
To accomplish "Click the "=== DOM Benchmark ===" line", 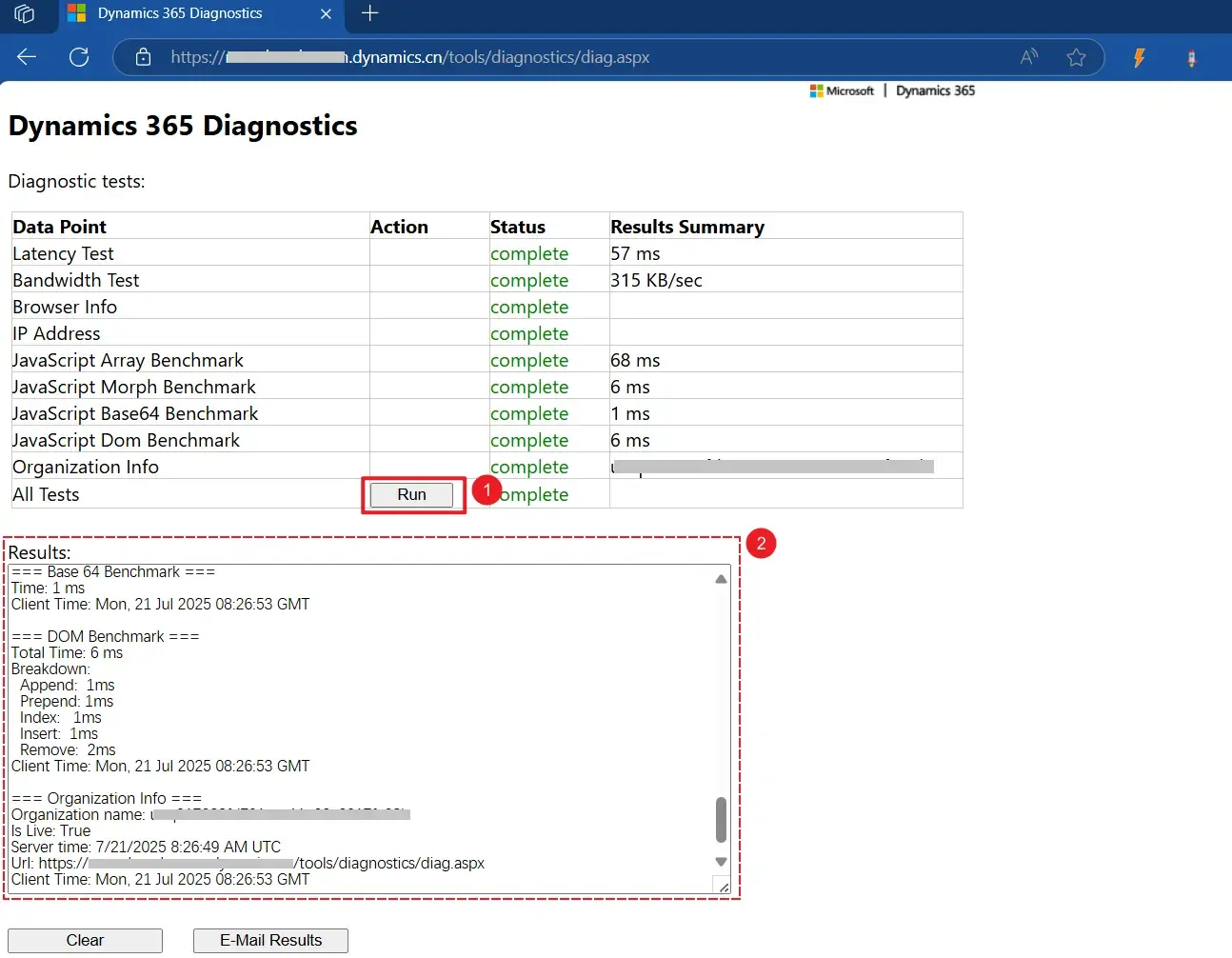I will coord(105,636).
